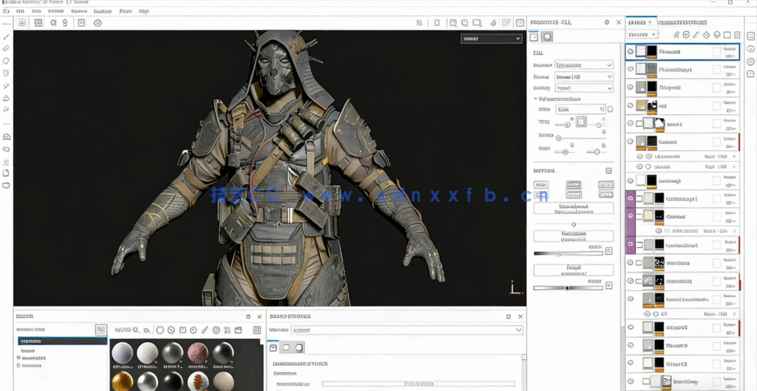Image resolution: width=757 pixels, height=391 pixels.
Task: Open the Help menu
Action: coord(144,11)
